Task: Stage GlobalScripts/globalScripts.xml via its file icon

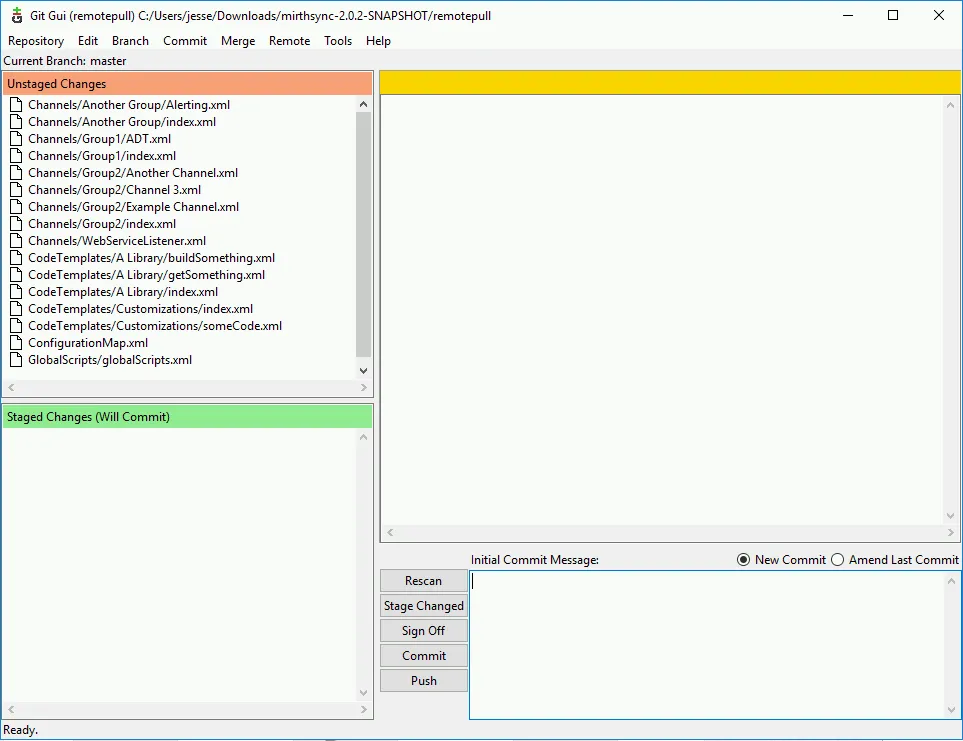Action: (17, 359)
